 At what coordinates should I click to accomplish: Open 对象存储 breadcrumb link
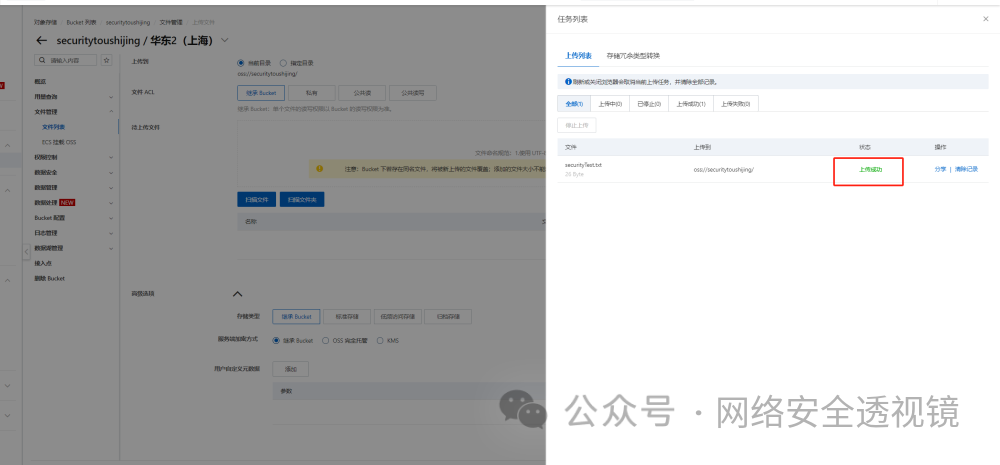click(x=45, y=22)
